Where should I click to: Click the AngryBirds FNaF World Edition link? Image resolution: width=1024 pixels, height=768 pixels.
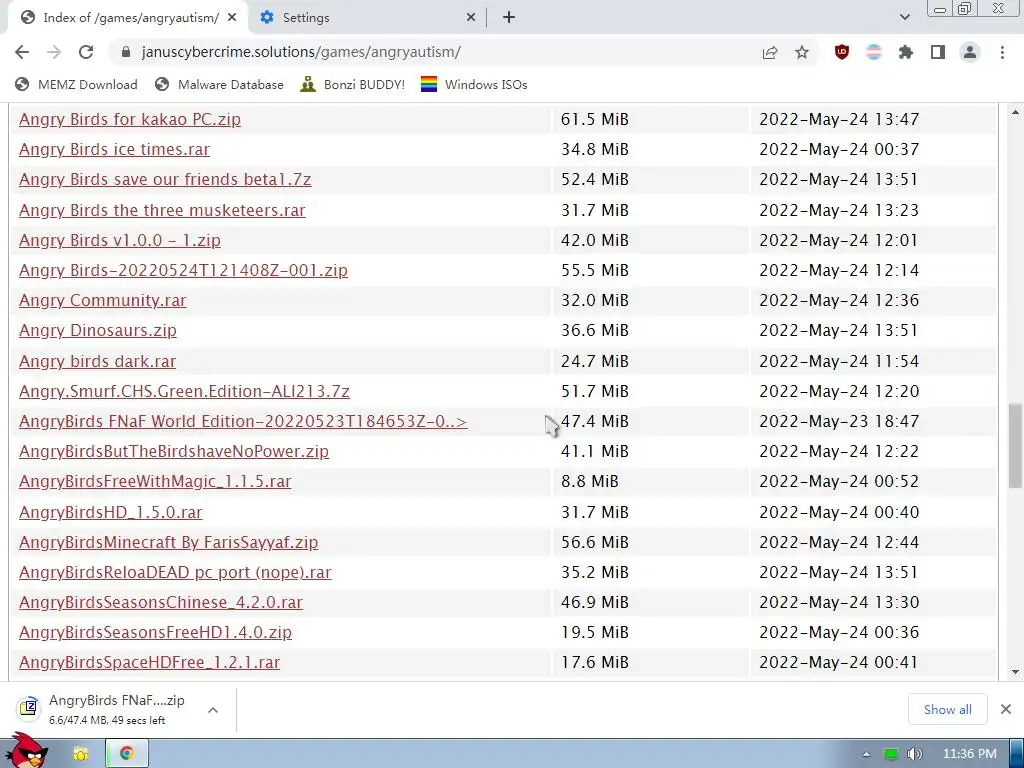[x=243, y=421]
